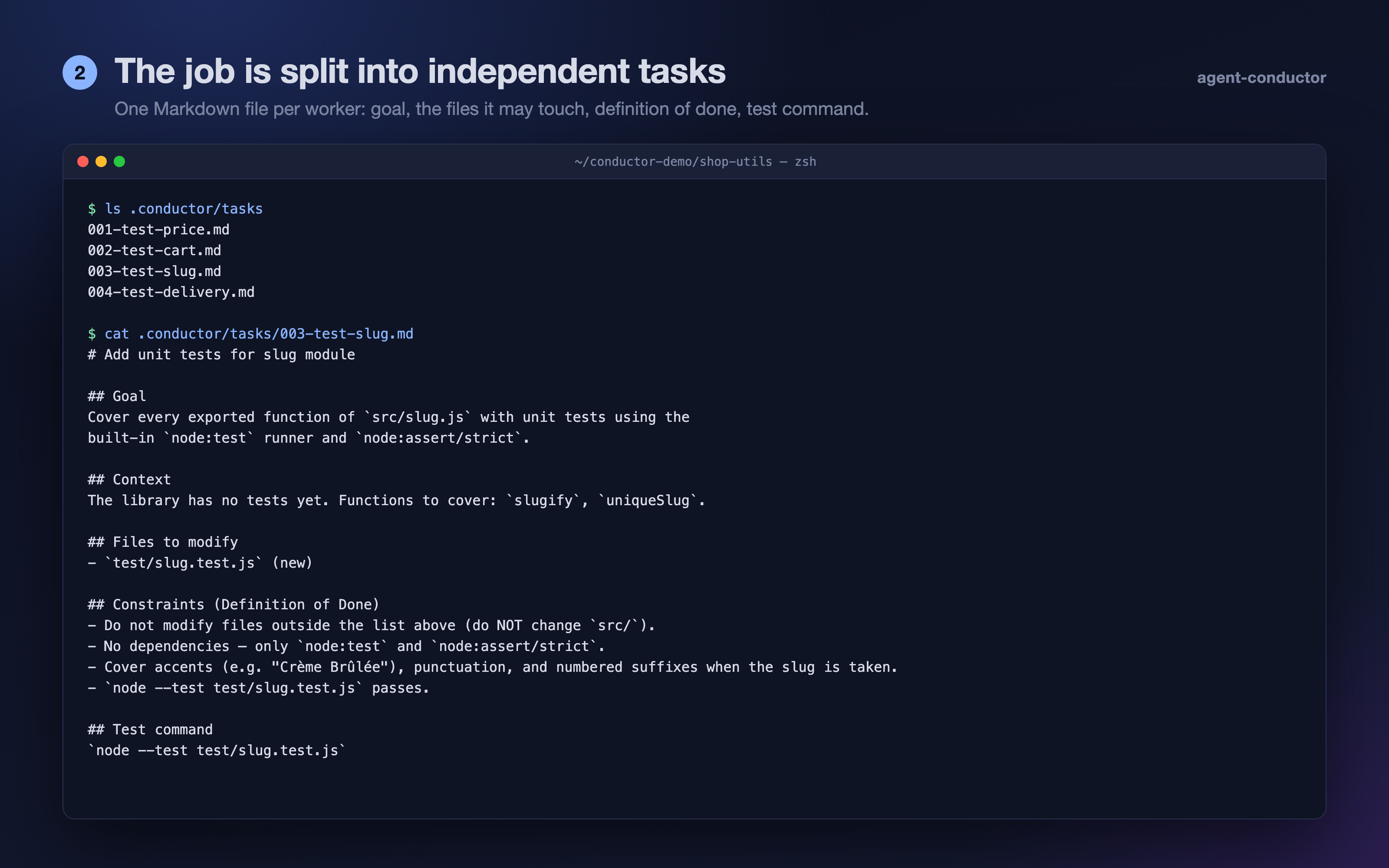Click the '## Test command' heading

(x=150, y=730)
